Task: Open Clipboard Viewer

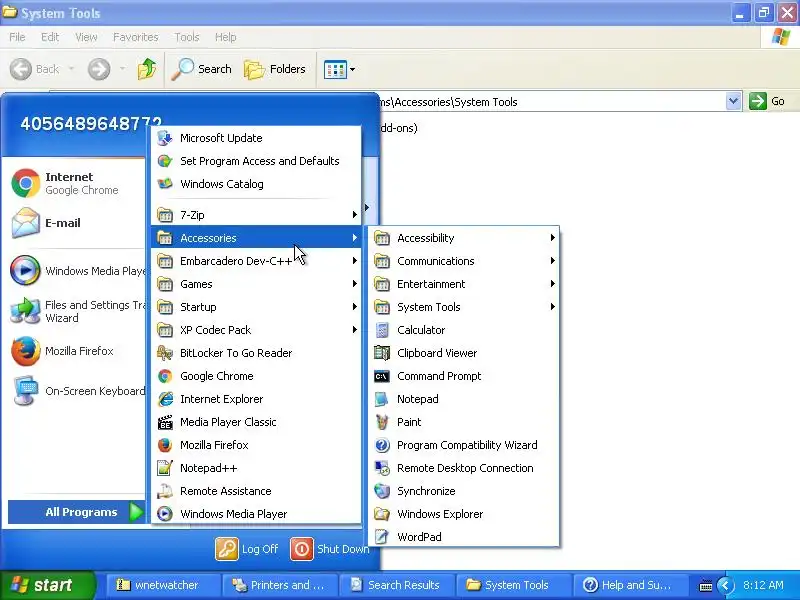Action: click(x=464, y=353)
